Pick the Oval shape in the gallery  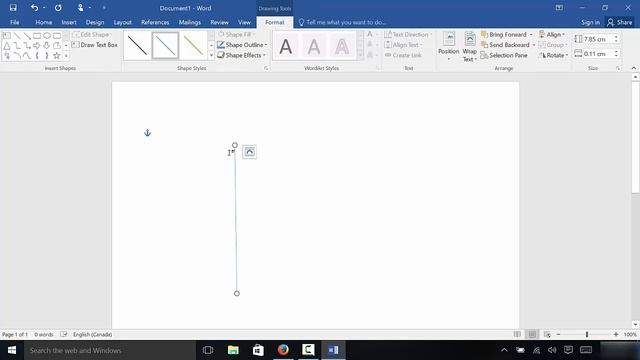[x=47, y=36]
